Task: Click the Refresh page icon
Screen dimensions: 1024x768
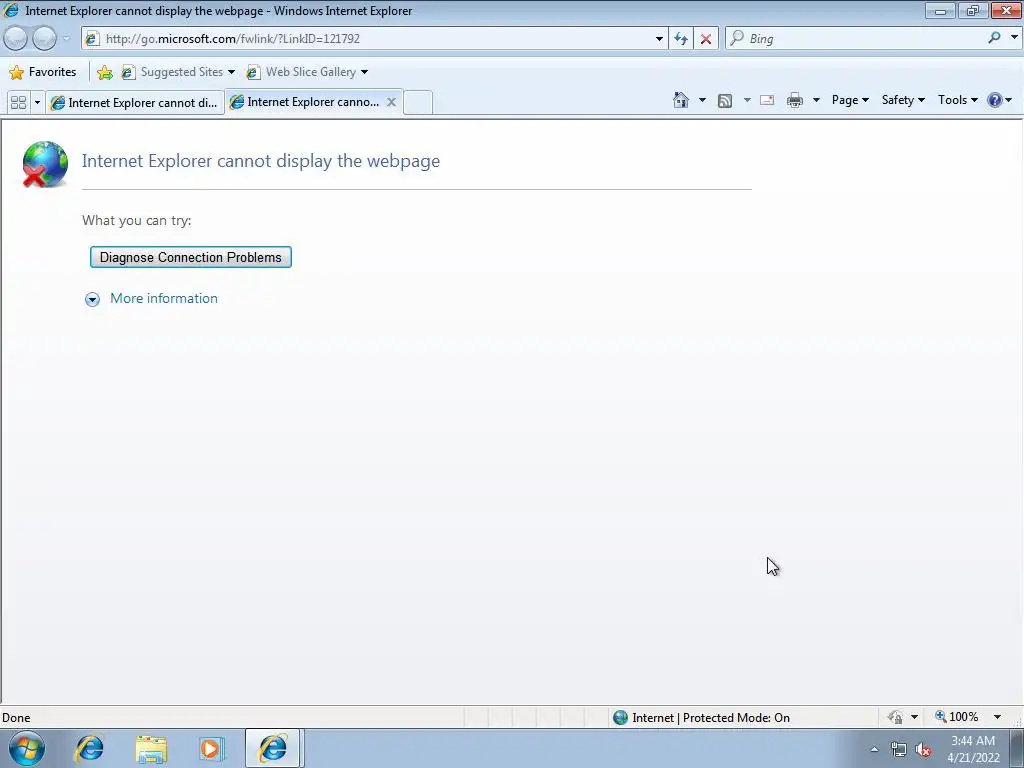Action: pyautogui.click(x=680, y=39)
